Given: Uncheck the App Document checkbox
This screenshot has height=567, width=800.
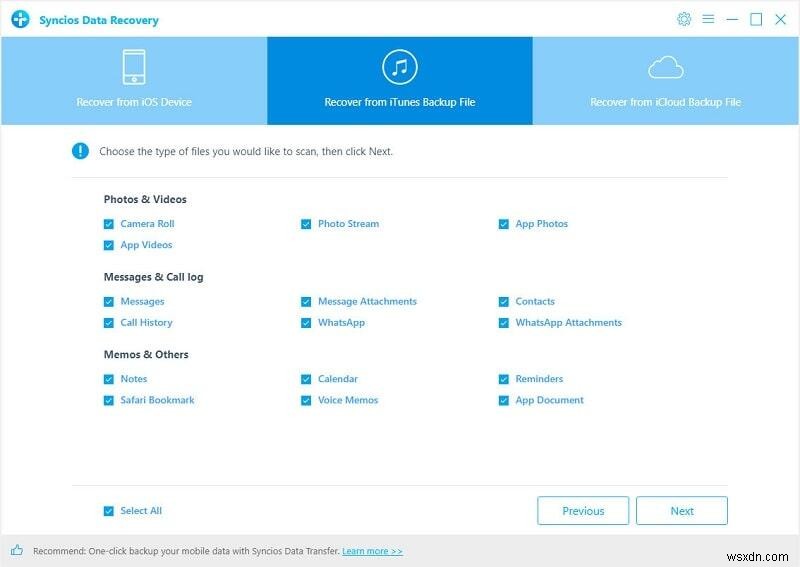Looking at the screenshot, I should [504, 401].
